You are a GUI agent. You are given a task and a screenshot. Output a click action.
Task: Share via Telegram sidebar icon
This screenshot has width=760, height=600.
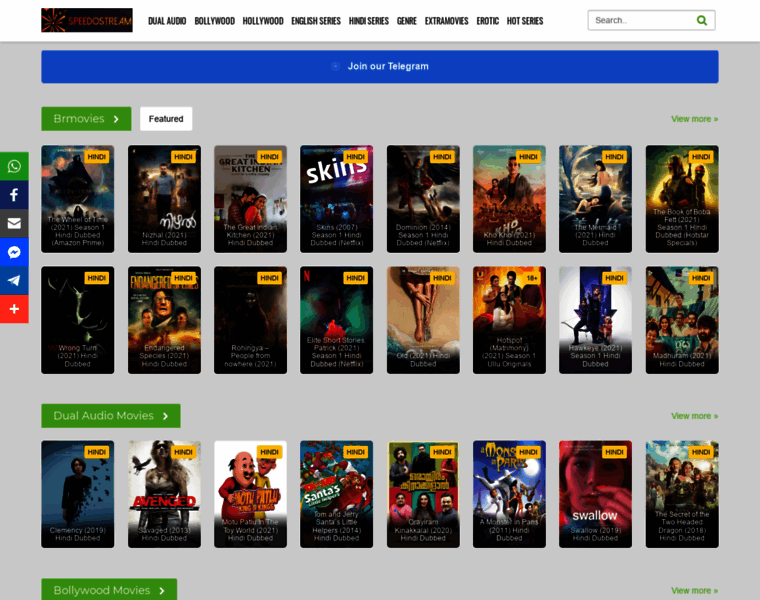[14, 281]
